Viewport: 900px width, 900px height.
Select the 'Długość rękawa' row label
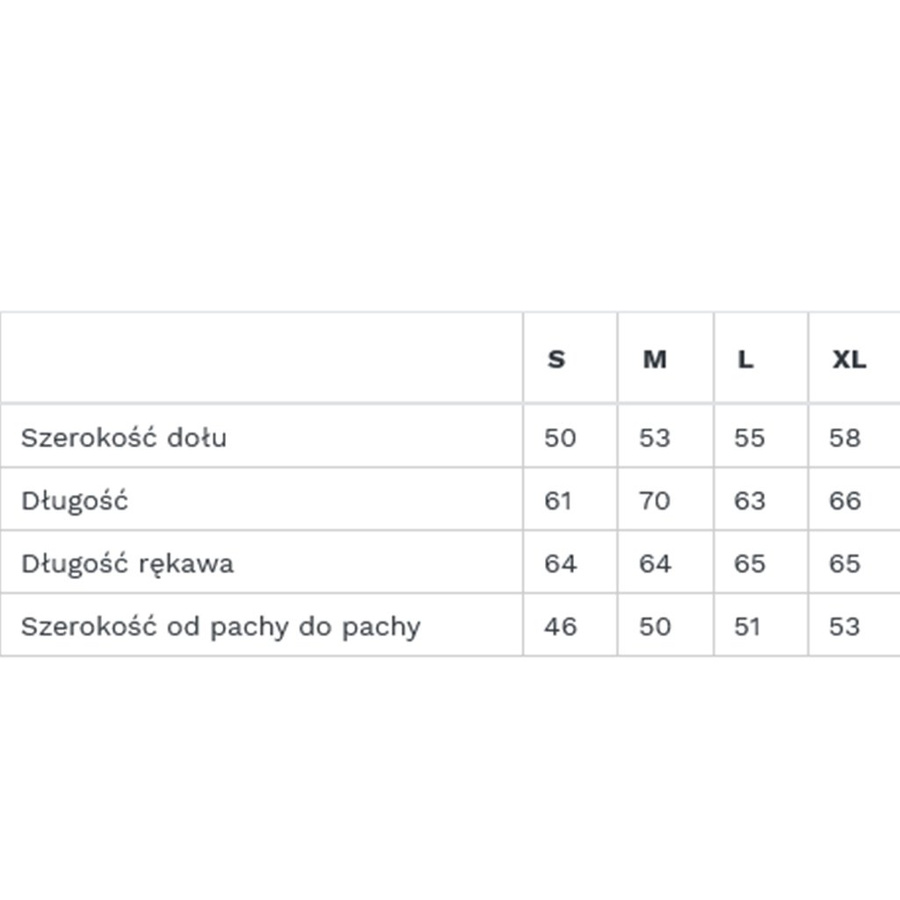pos(128,563)
